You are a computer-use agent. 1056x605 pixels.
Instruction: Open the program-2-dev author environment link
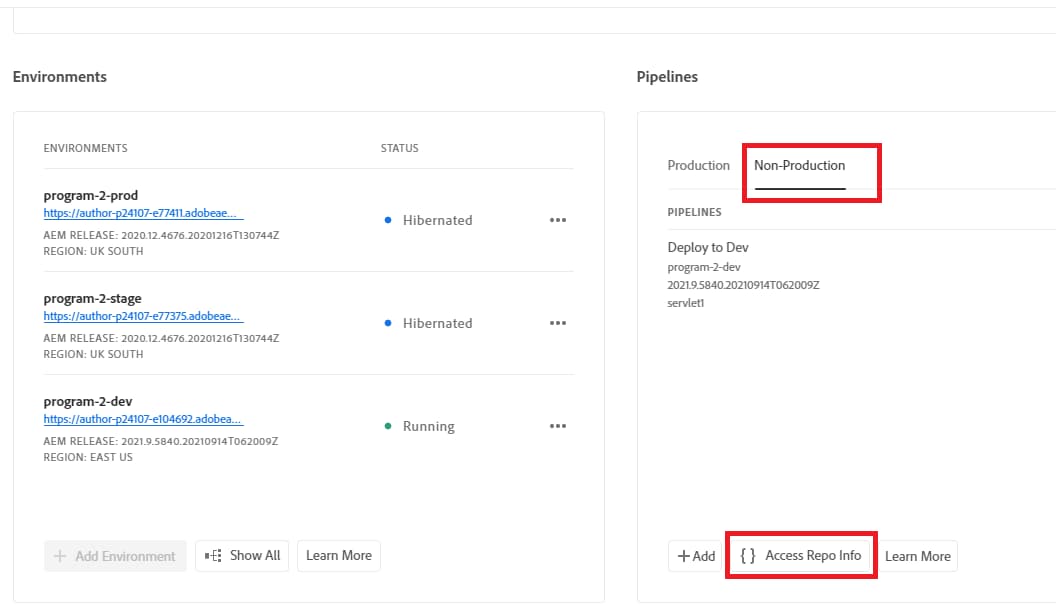pos(143,419)
